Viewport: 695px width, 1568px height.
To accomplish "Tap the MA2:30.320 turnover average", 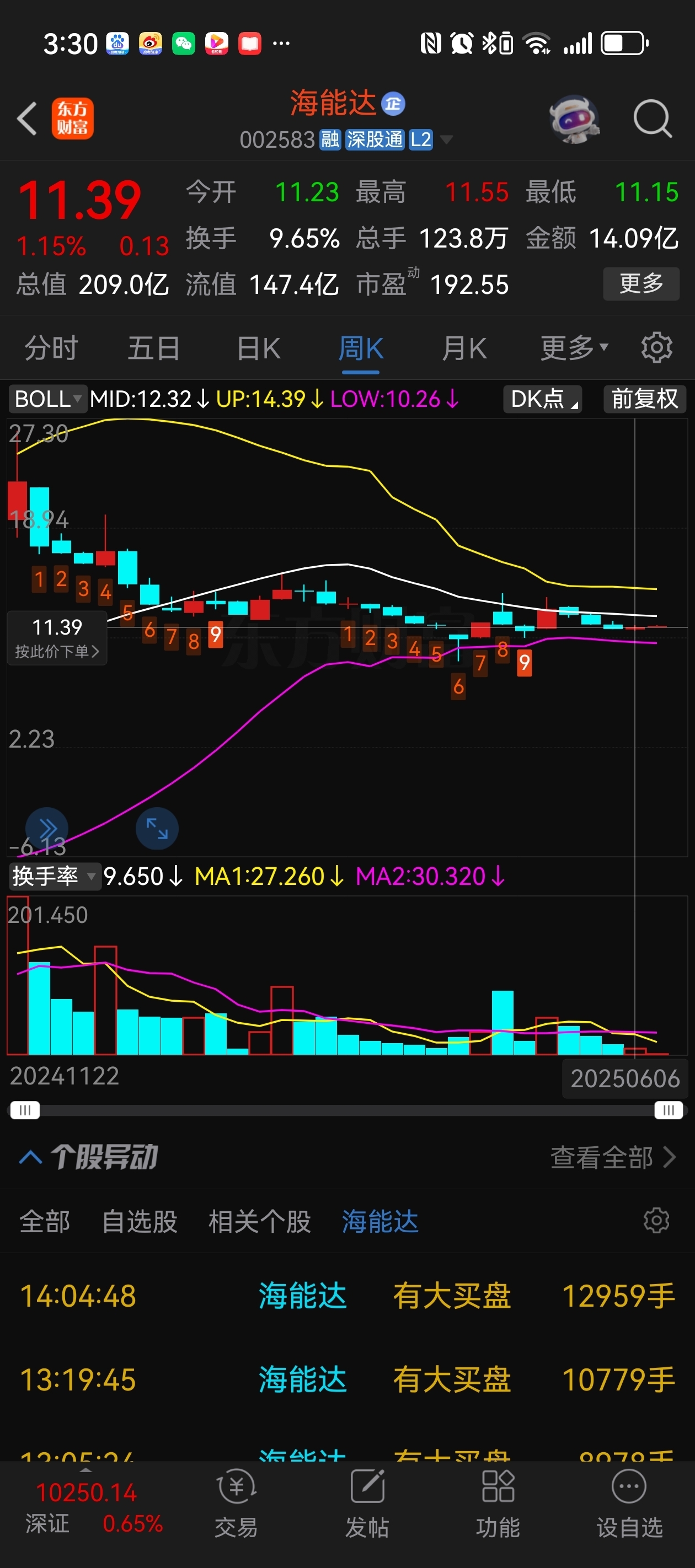I will [430, 877].
